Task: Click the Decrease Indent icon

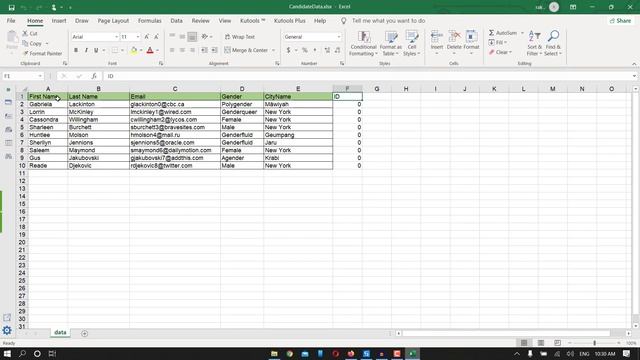Action: pos(204,50)
